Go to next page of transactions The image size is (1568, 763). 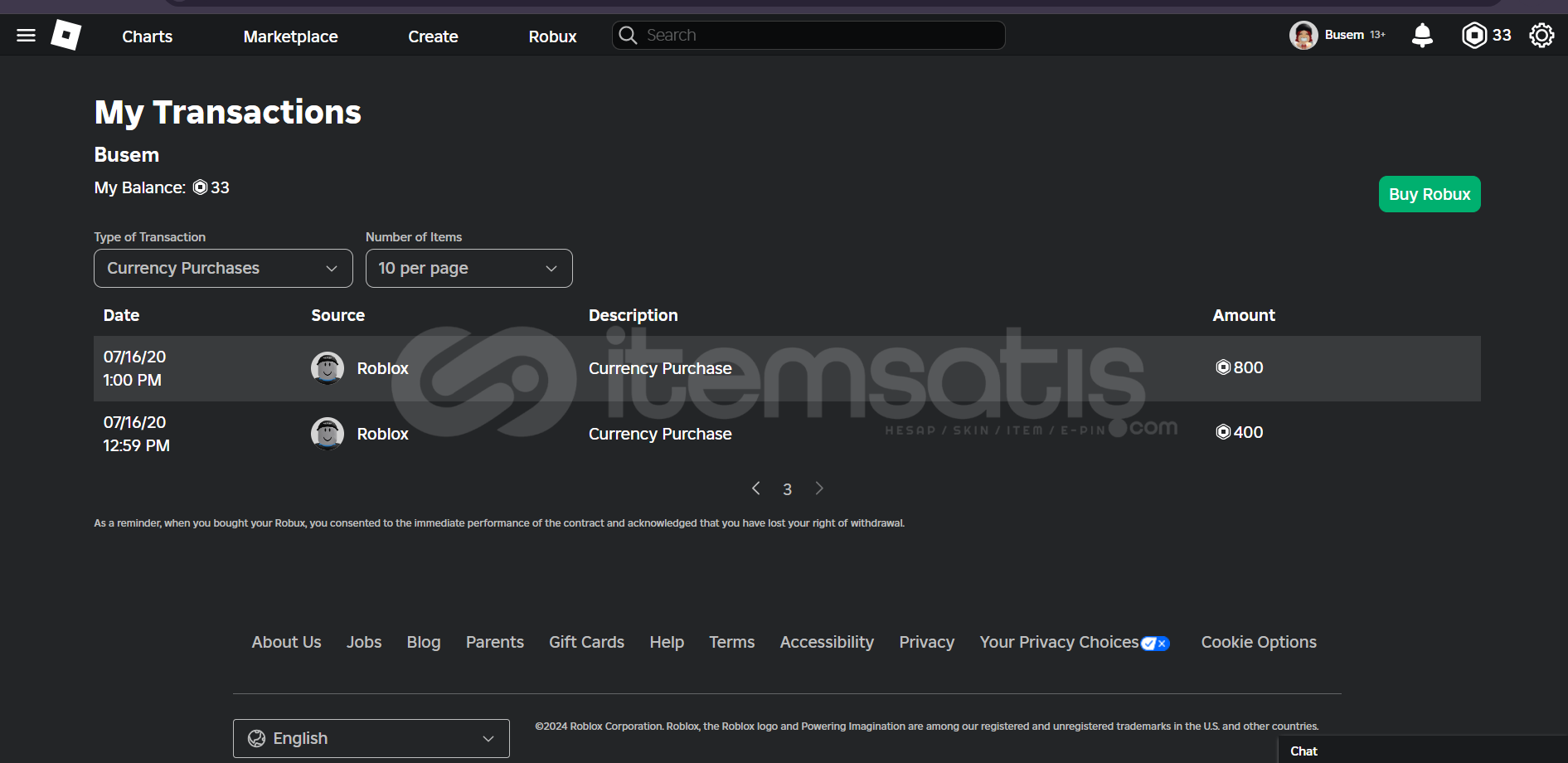[819, 488]
